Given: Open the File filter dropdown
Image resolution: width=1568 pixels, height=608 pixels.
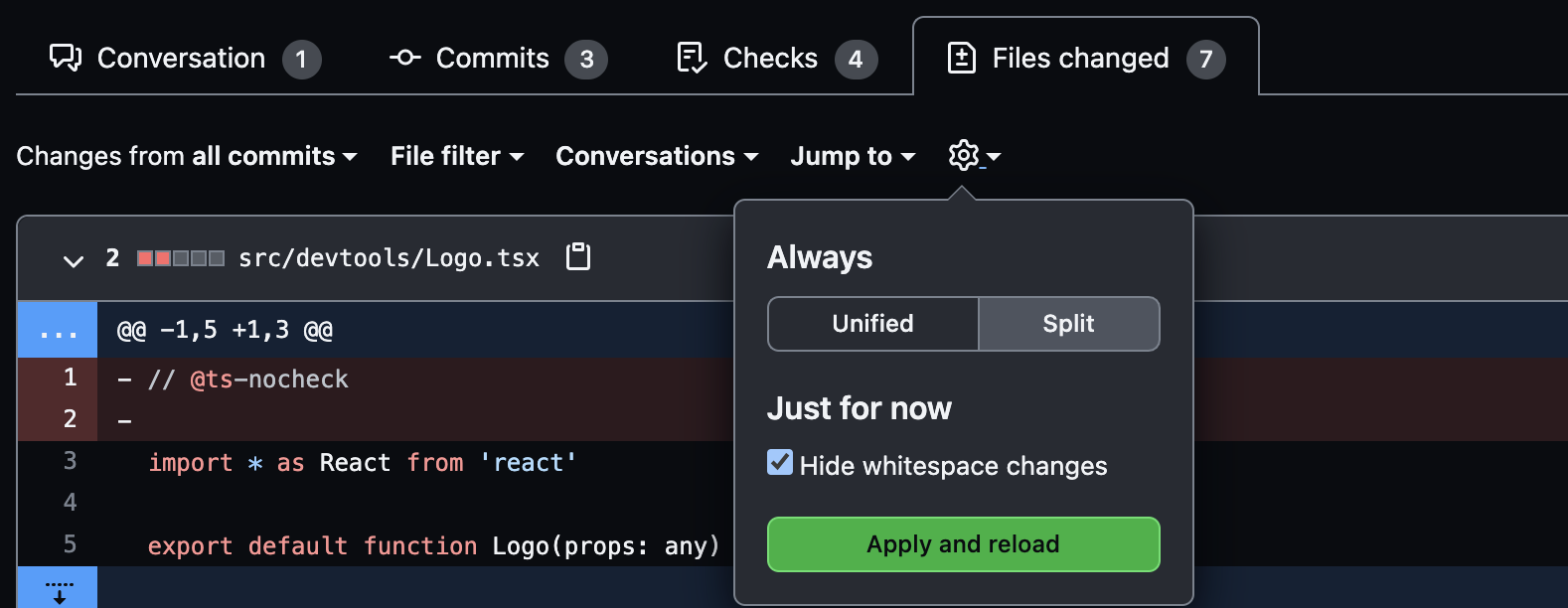Looking at the screenshot, I should [x=457, y=156].
